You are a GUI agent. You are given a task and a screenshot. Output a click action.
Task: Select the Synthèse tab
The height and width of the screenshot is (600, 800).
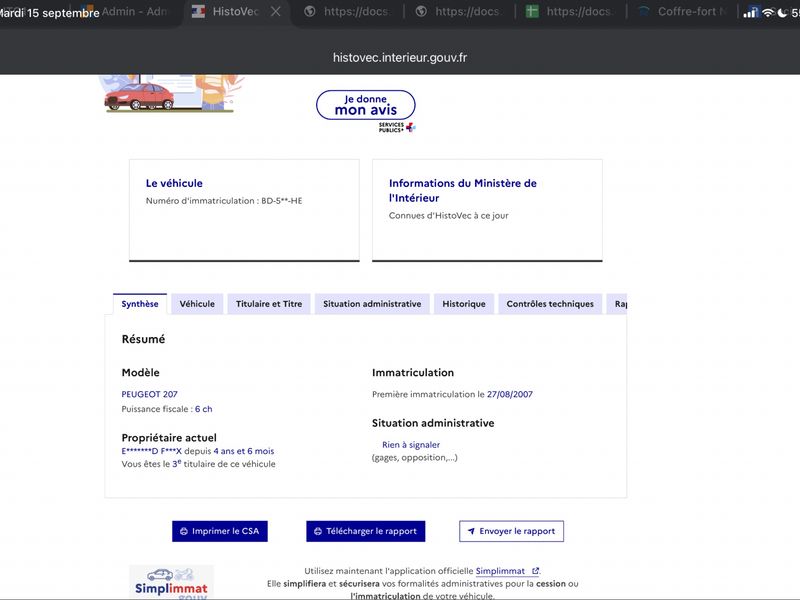point(140,304)
